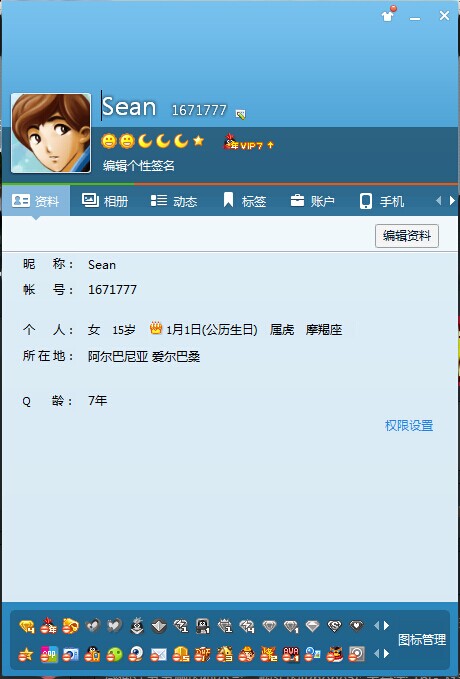
Task: Expand more tabs with right arrow
Action: pyautogui.click(x=452, y=200)
